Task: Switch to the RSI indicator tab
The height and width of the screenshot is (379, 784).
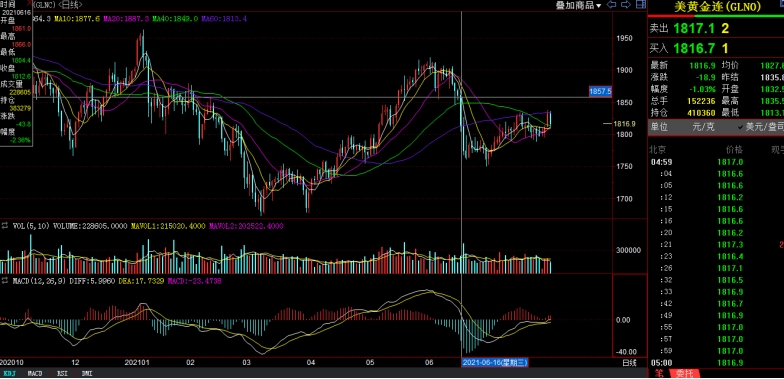Action: [62, 374]
